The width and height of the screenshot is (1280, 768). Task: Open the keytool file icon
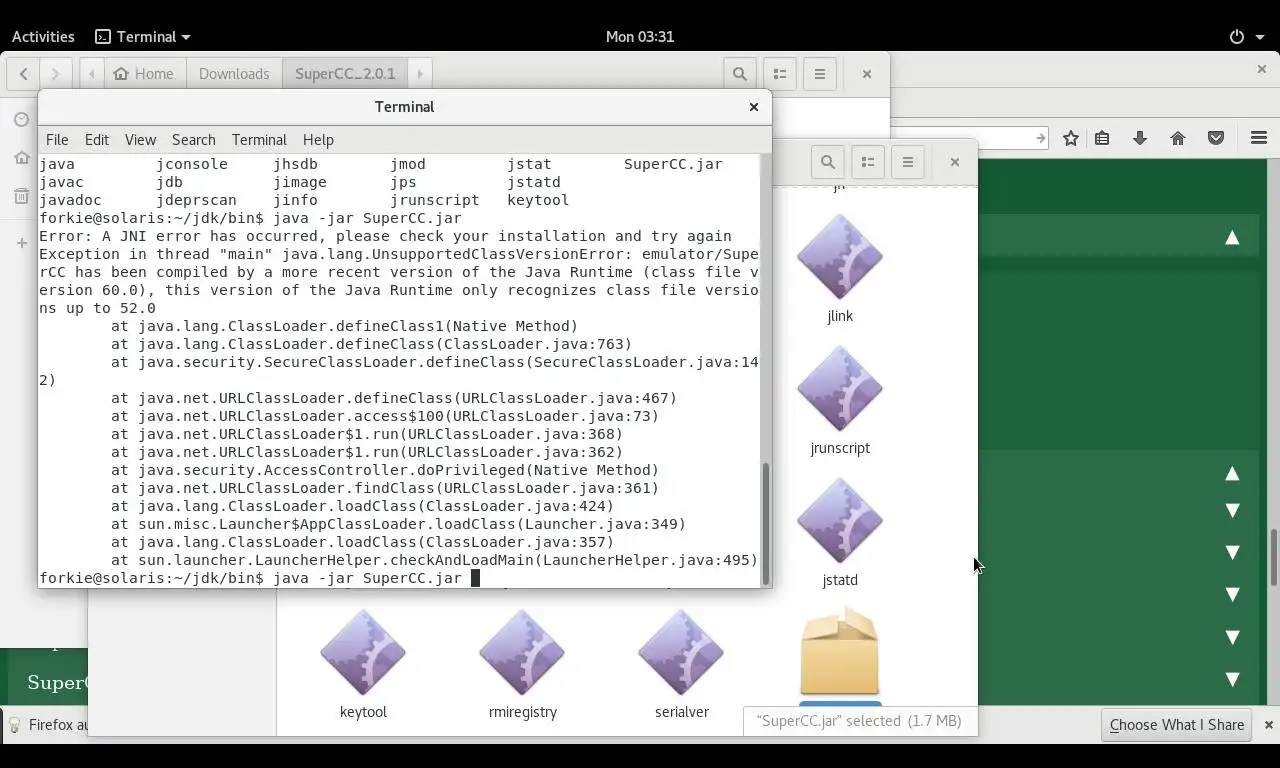tap(363, 653)
